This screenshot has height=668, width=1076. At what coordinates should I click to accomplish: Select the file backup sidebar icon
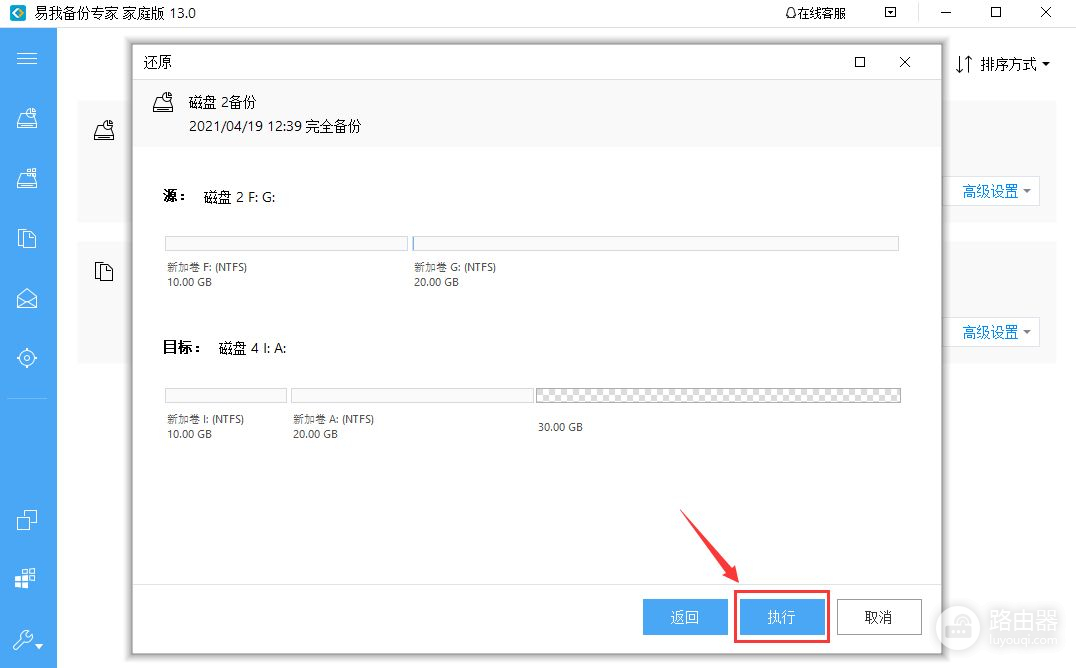27,238
